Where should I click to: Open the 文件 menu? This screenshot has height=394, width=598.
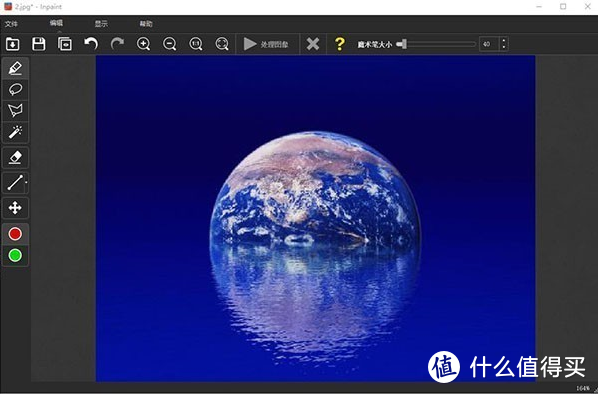tap(11, 24)
